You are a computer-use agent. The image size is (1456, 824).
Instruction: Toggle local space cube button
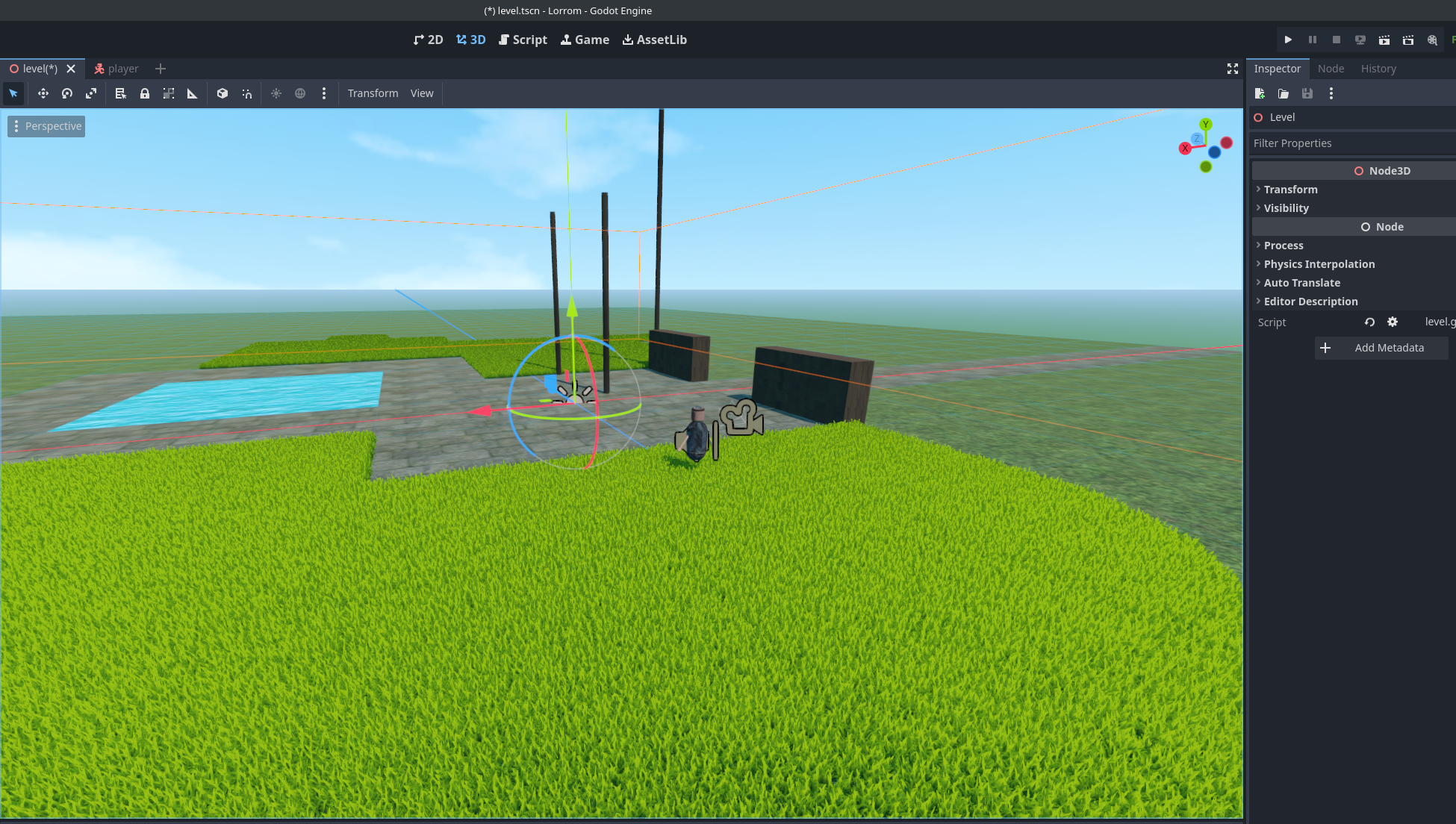pyautogui.click(x=223, y=93)
